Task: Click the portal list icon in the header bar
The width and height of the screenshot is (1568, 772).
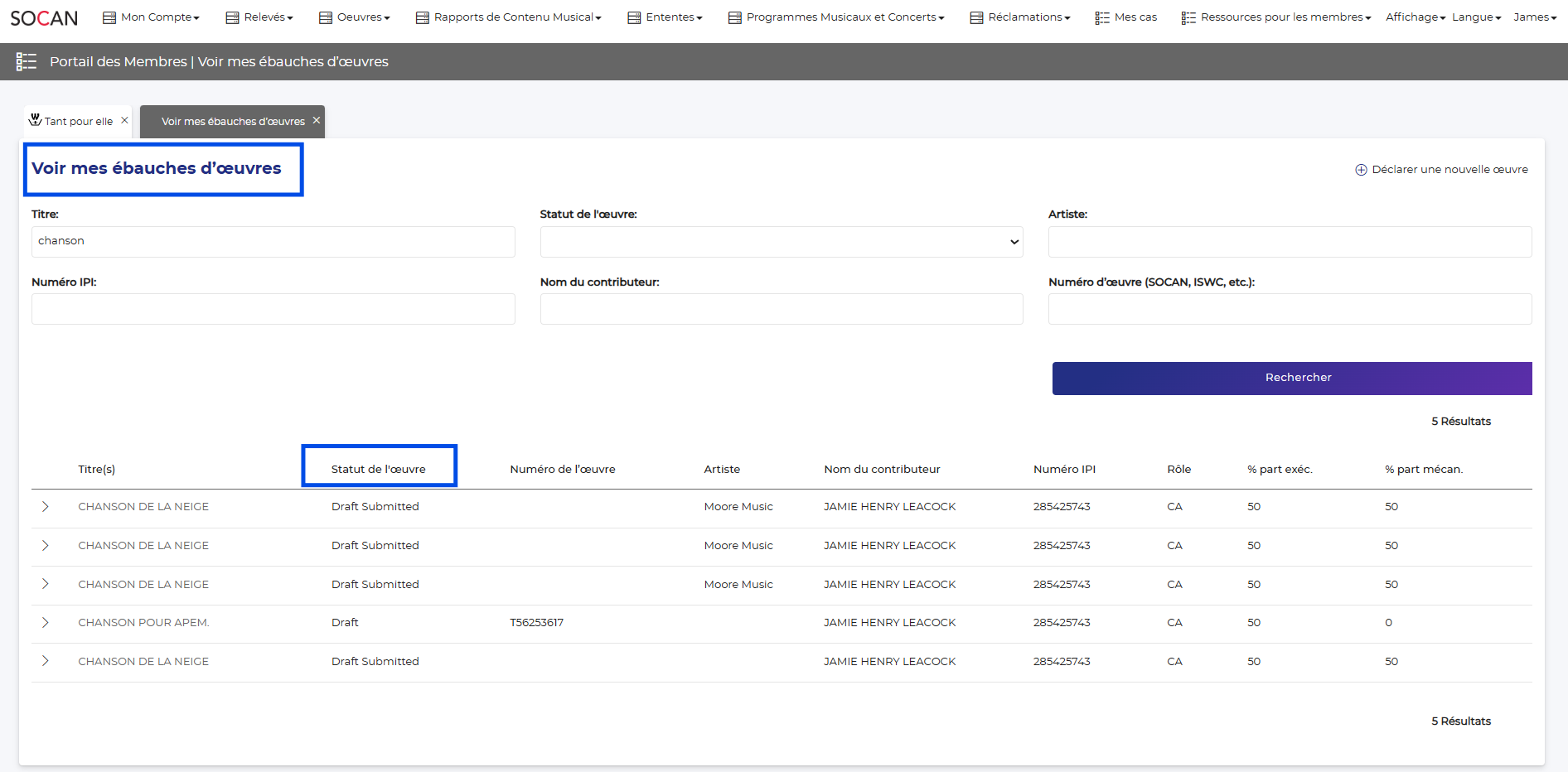Action: coord(27,61)
